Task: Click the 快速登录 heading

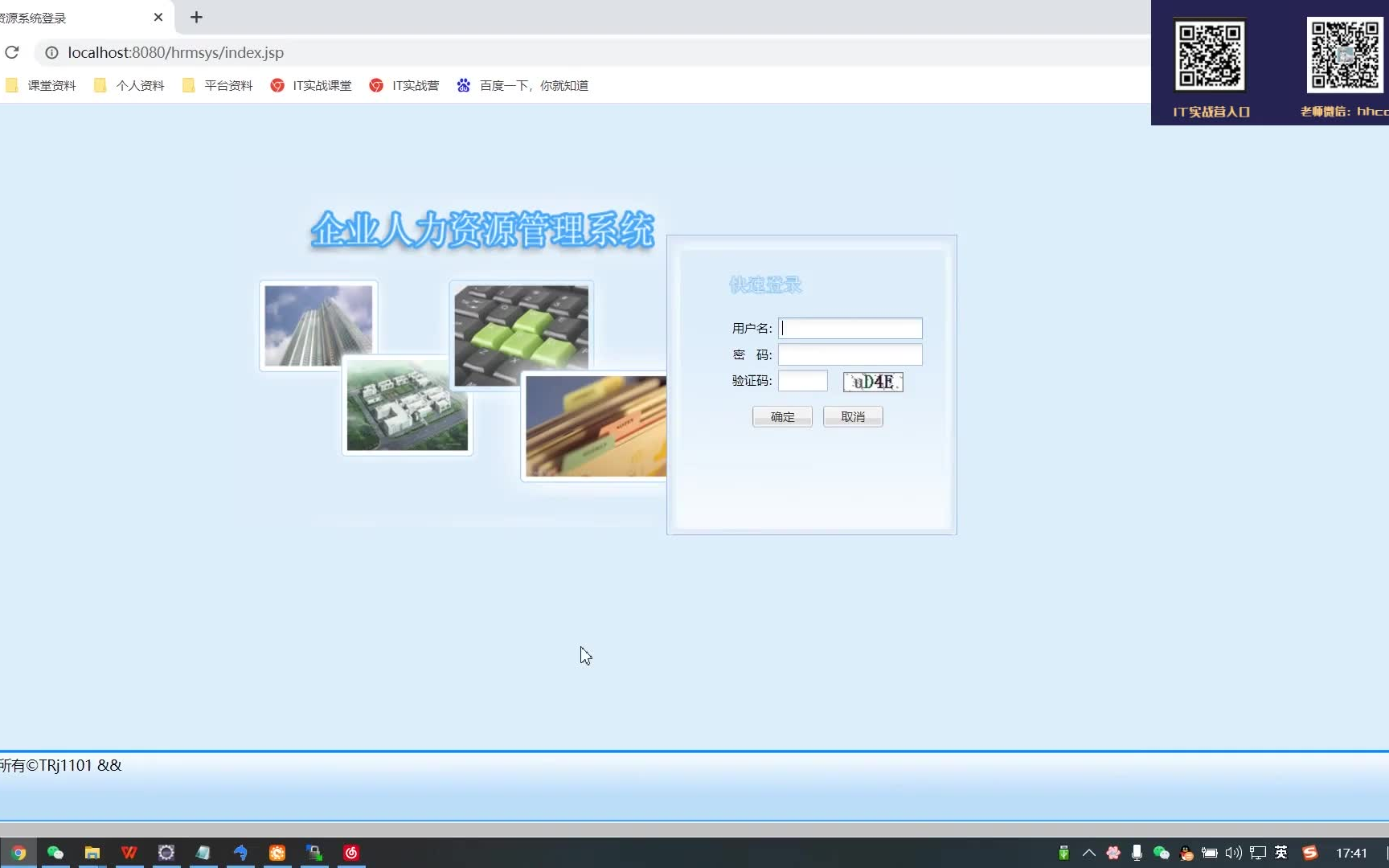Action: (x=765, y=285)
